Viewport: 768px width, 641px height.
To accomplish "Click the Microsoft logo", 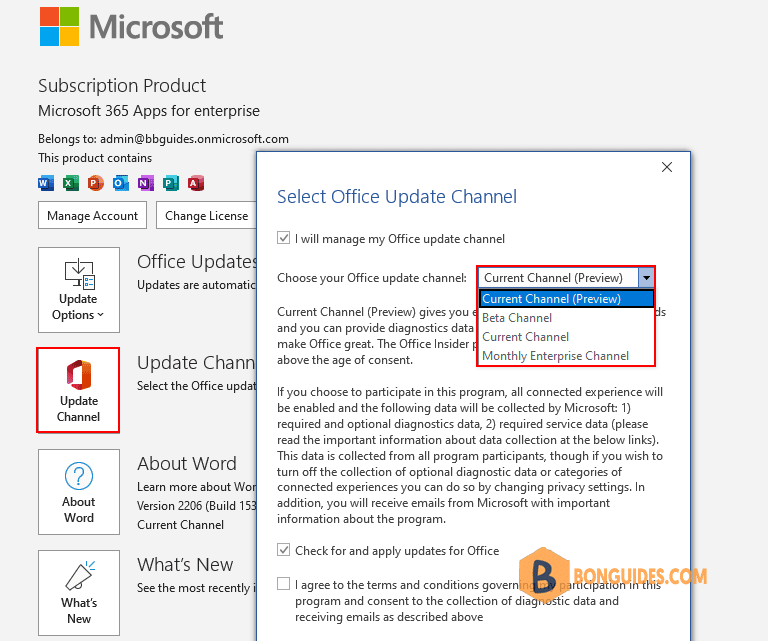I will [x=131, y=26].
